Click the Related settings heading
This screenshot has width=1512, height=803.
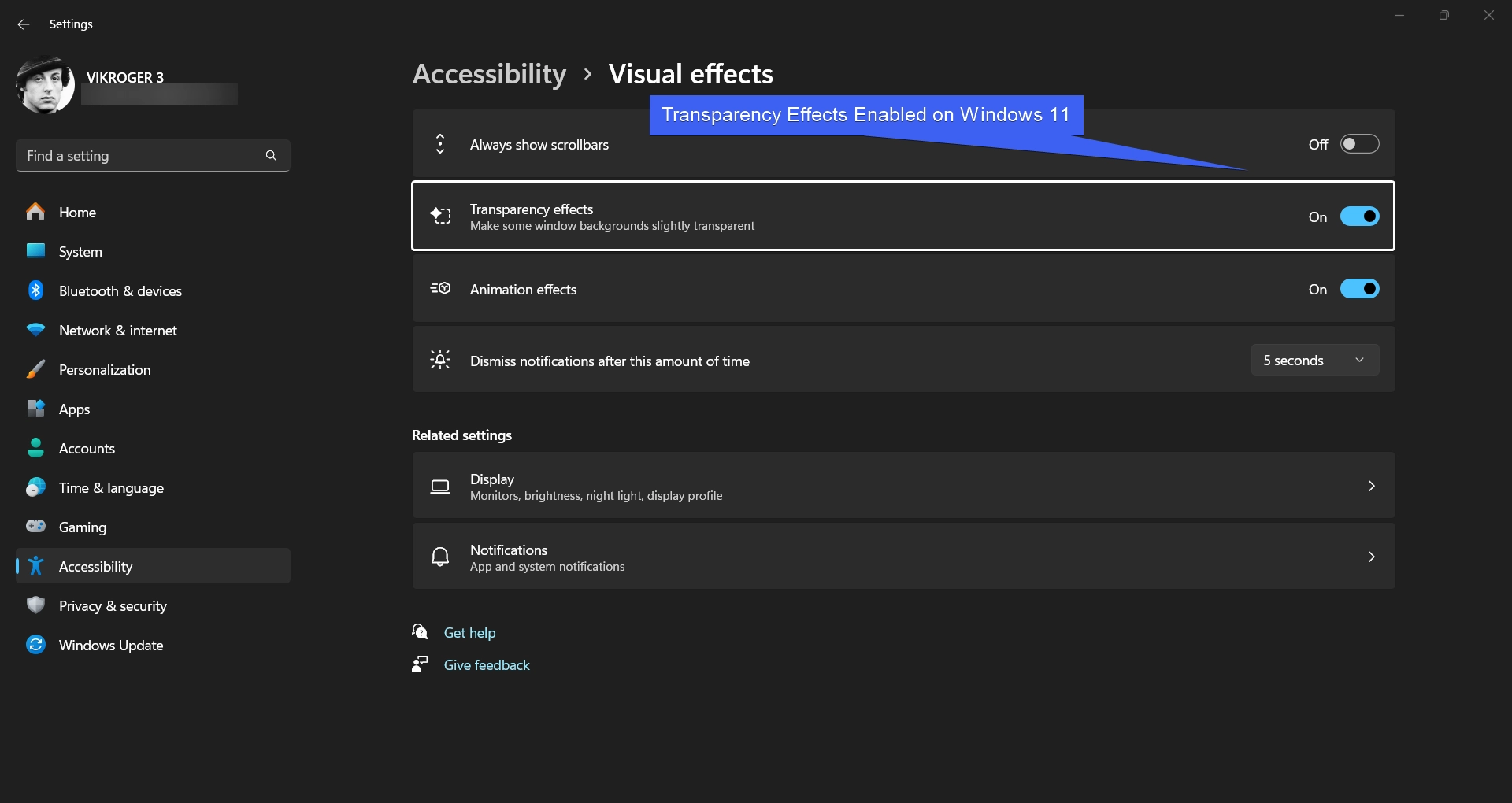click(x=461, y=435)
